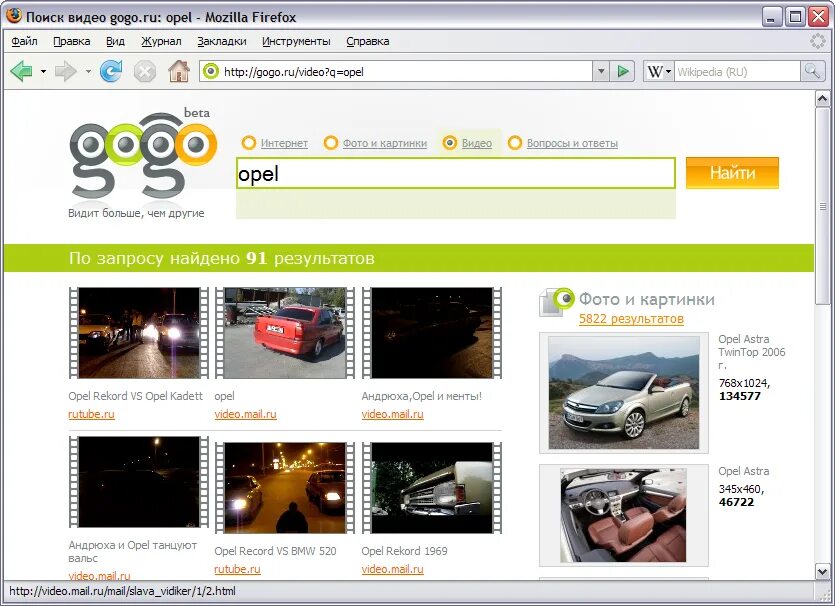The image size is (835, 606).
Task: Open the Файл menu
Action: pyautogui.click(x=24, y=41)
